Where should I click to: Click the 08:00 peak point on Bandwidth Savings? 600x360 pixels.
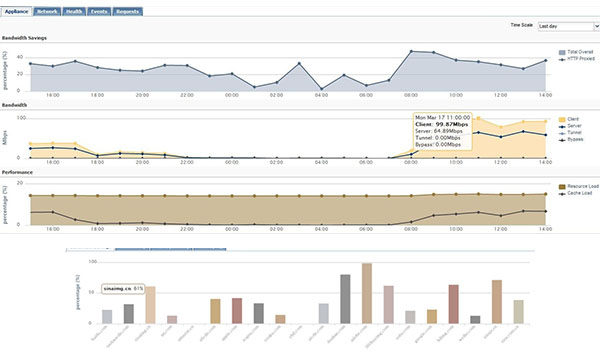tap(411, 51)
